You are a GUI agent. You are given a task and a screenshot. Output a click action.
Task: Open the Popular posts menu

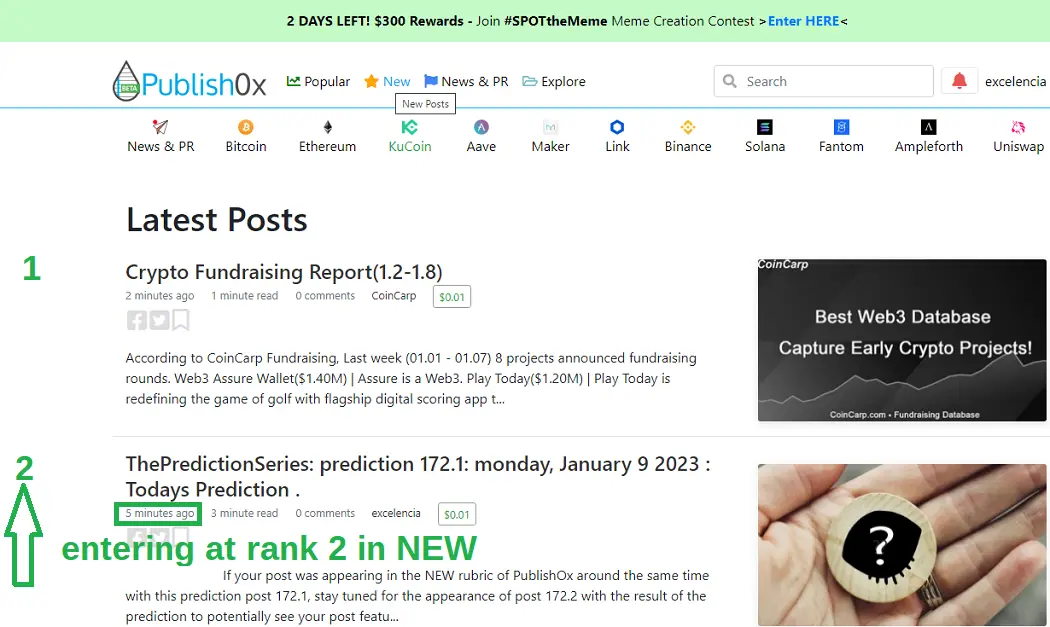(327, 82)
